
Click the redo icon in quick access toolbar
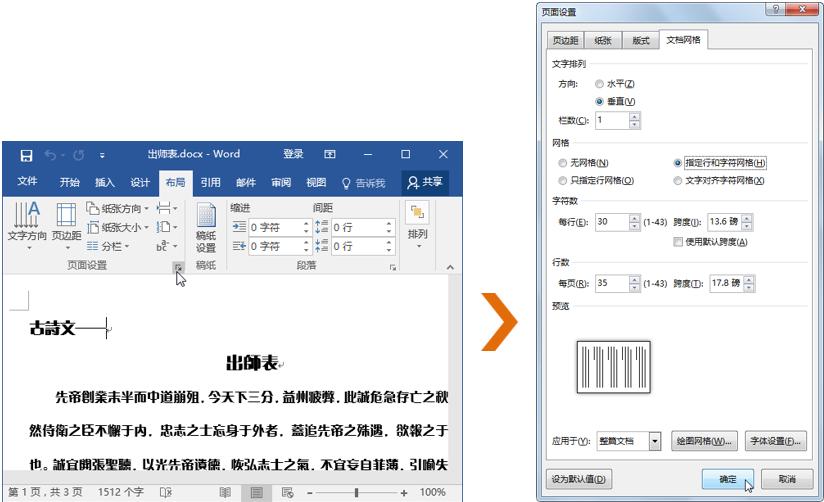click(x=79, y=155)
